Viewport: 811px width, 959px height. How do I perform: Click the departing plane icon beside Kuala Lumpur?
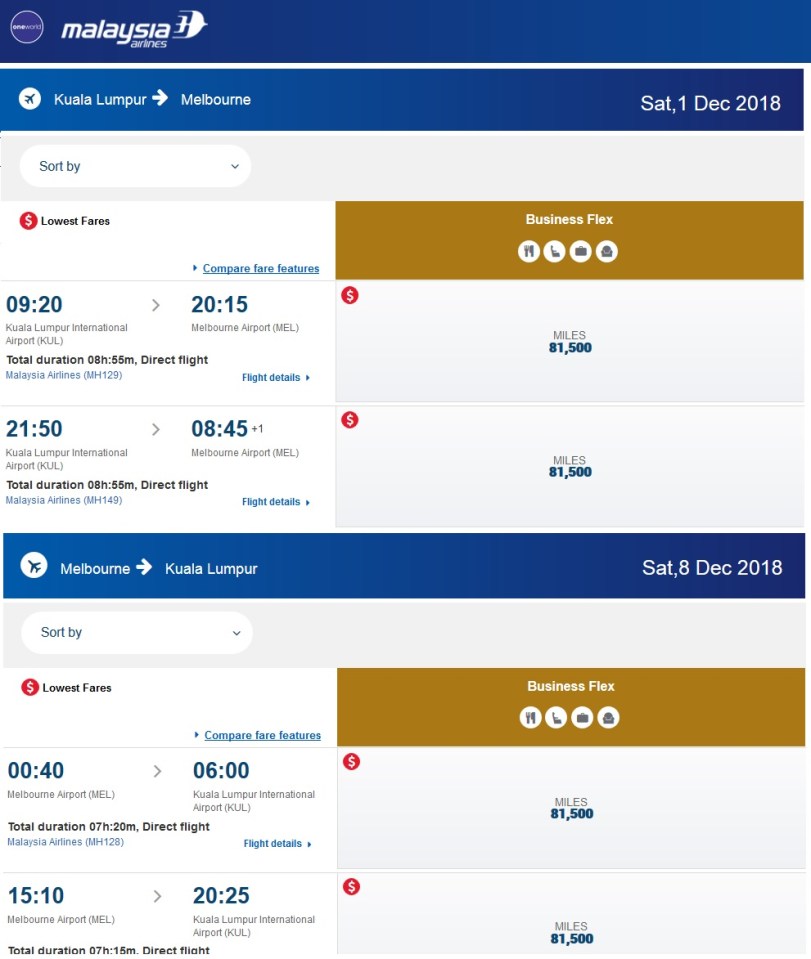[x=30, y=99]
